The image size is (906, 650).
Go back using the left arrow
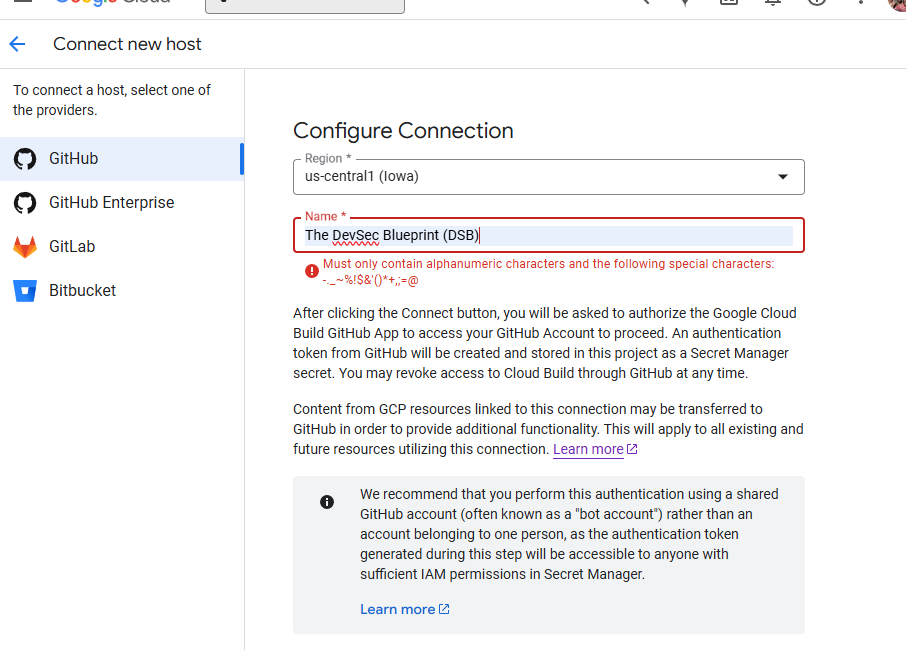(x=17, y=44)
